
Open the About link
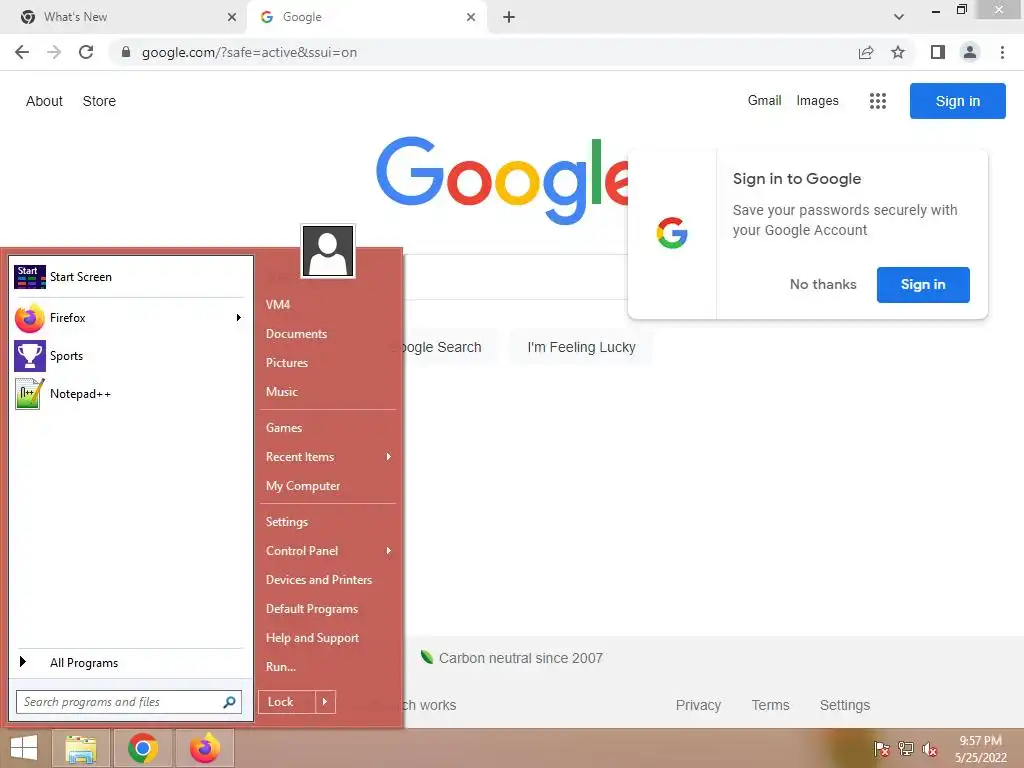[44, 101]
